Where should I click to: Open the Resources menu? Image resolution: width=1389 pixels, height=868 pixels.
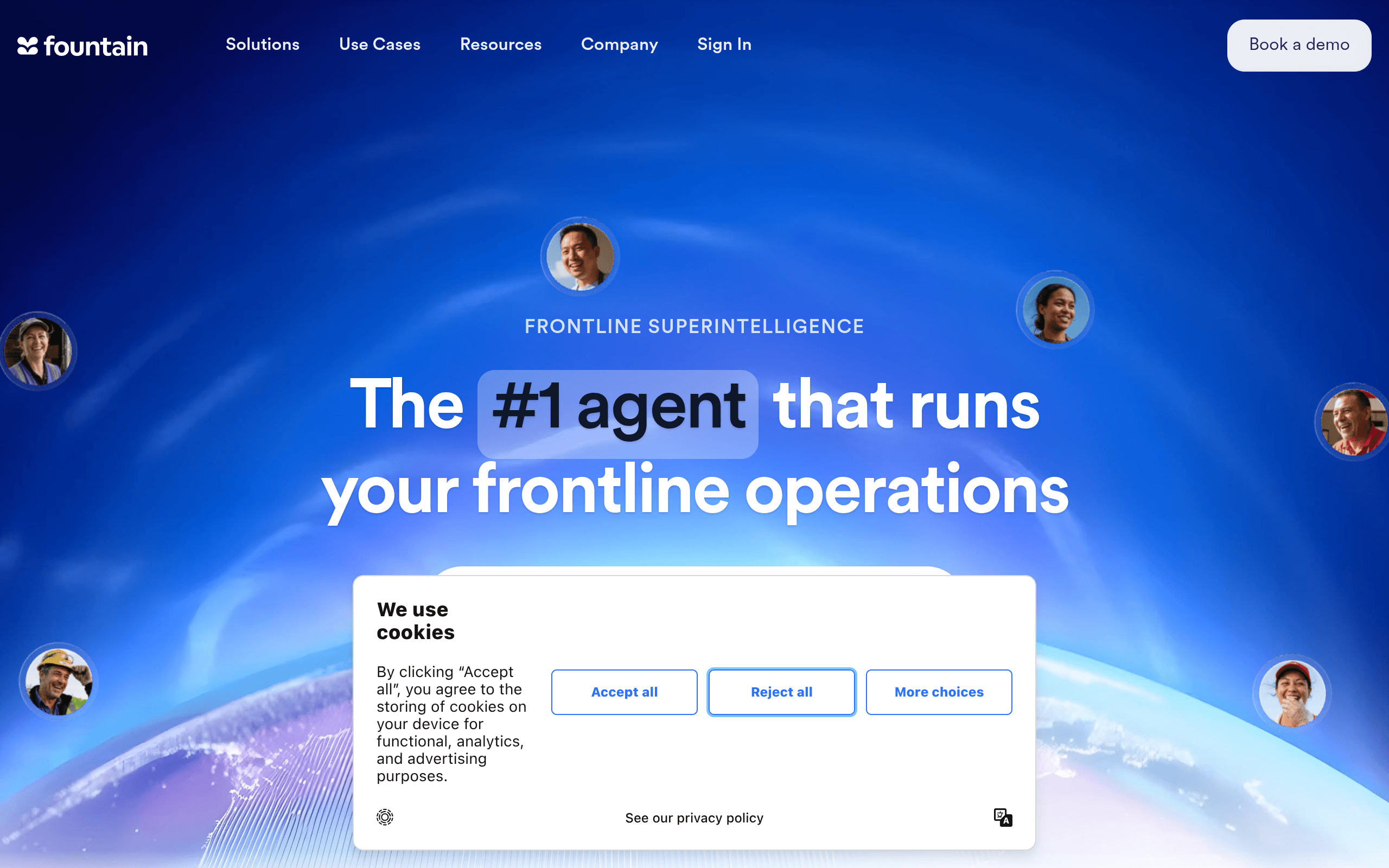click(x=500, y=44)
